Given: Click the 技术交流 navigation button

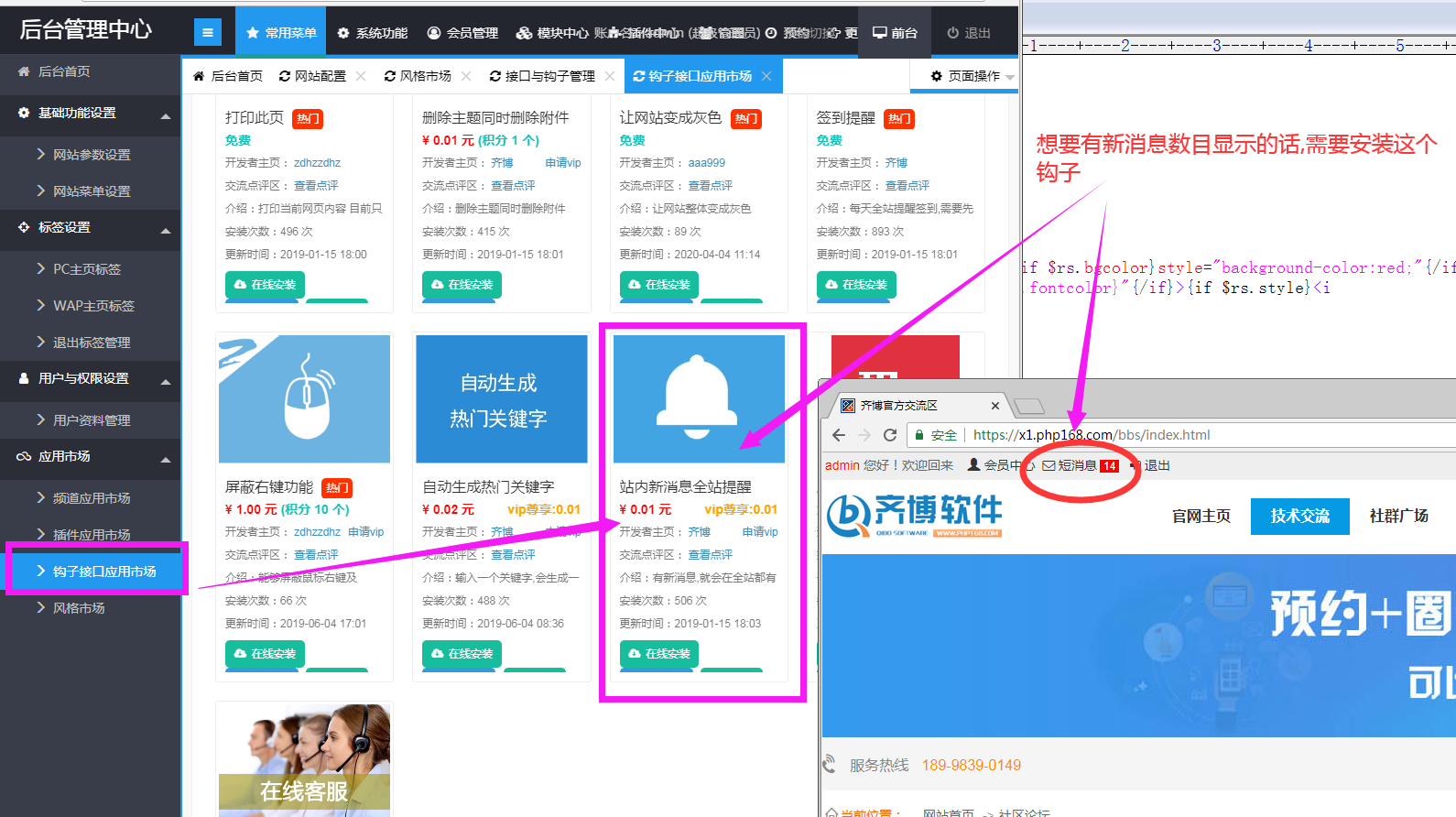Looking at the screenshot, I should 1299,516.
